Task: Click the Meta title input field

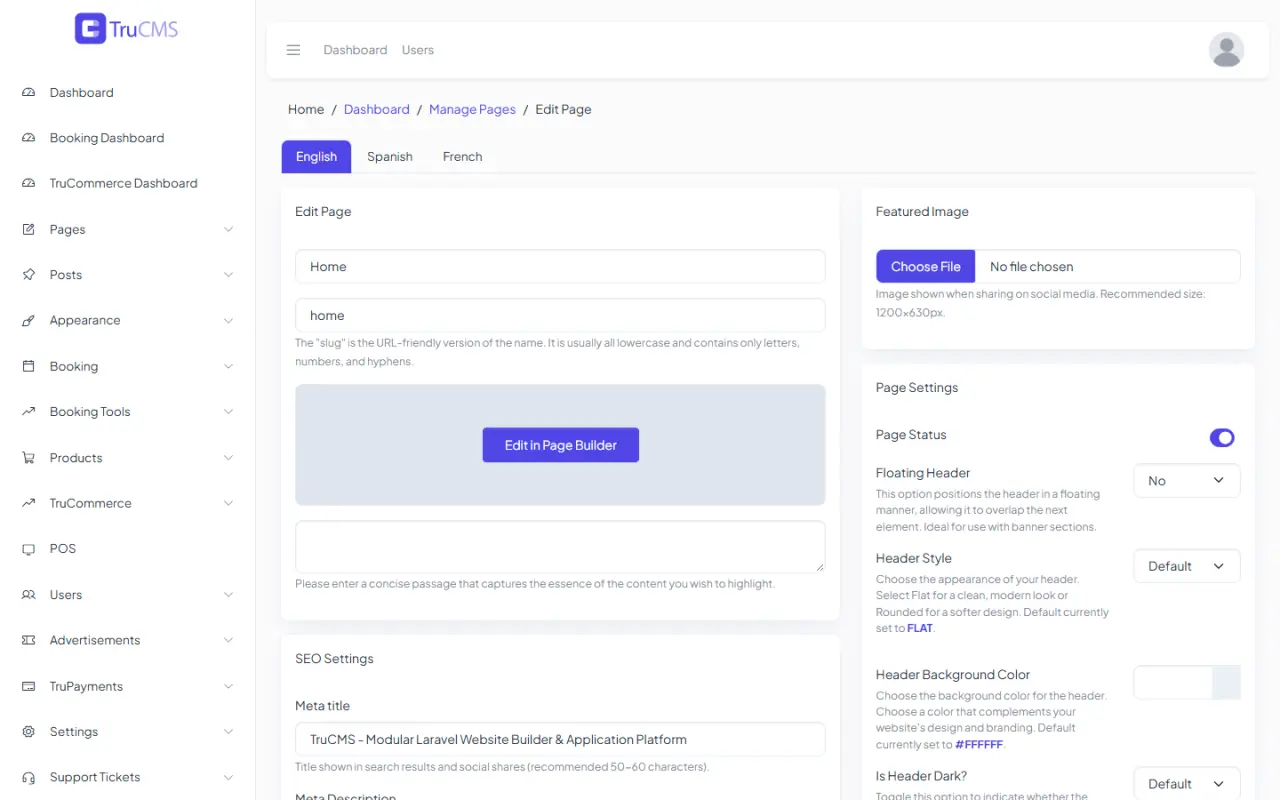Action: point(560,739)
